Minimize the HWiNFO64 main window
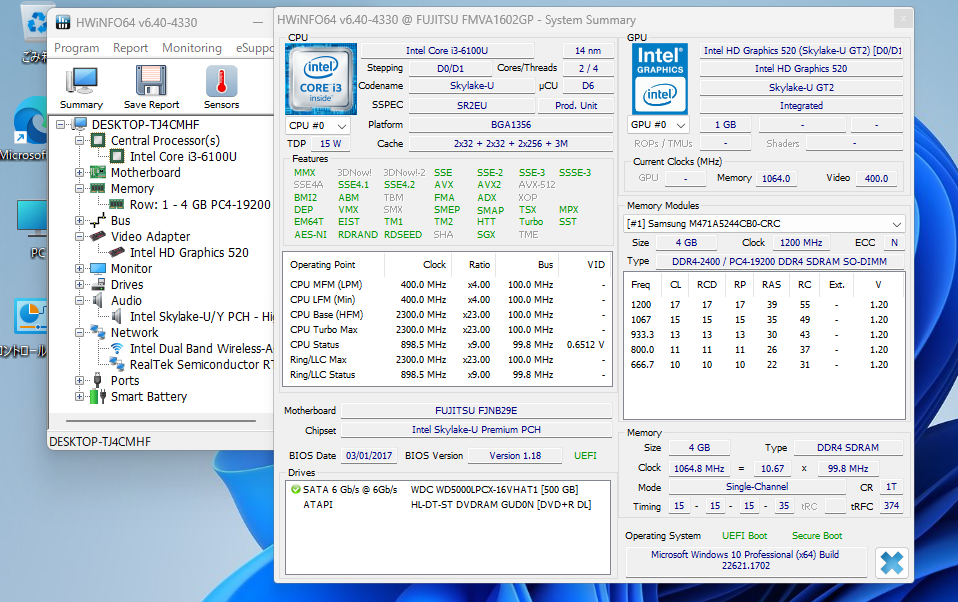Screen dimensions: 958x602 click(x=258, y=23)
